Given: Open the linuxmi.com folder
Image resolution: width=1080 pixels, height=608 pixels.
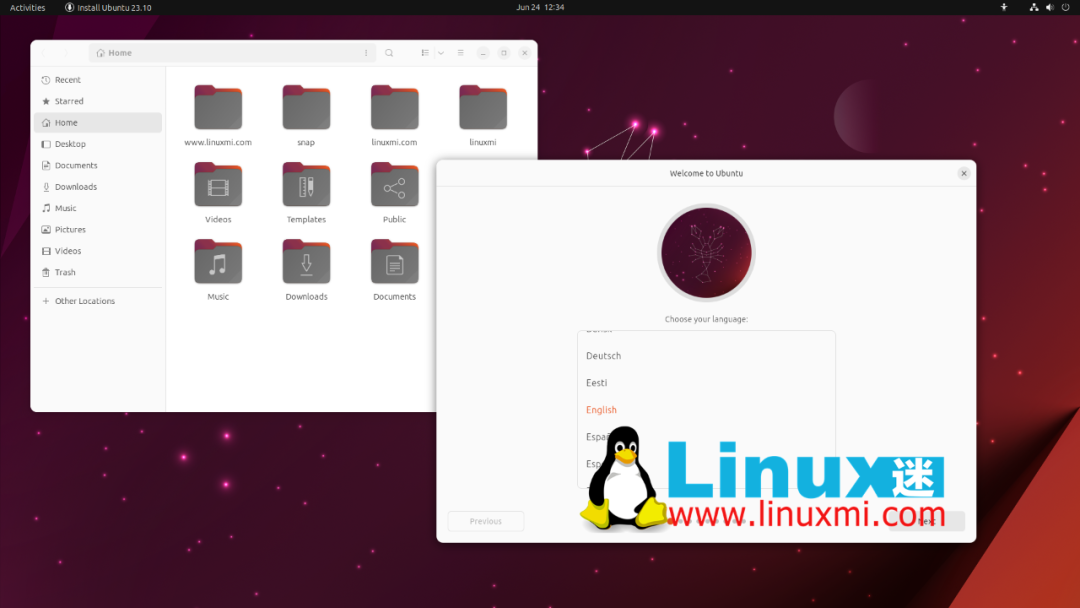Looking at the screenshot, I should [x=394, y=108].
